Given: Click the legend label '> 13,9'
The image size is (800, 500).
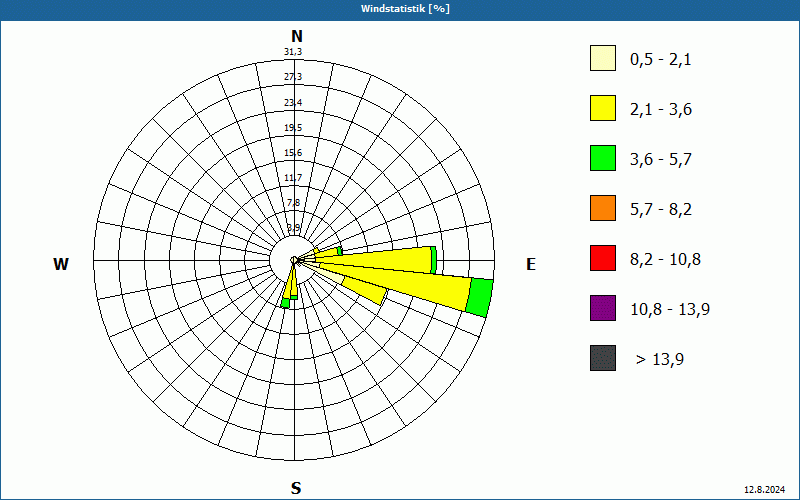Looking at the screenshot, I should tap(660, 360).
